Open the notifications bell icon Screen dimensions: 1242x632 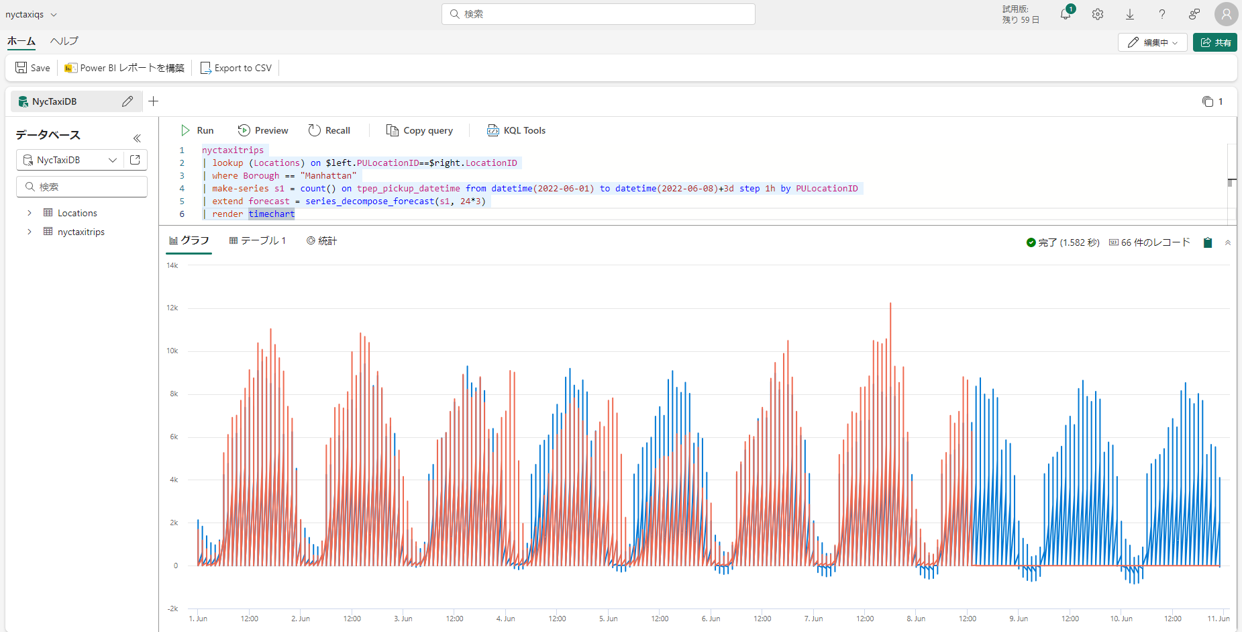pos(1065,14)
